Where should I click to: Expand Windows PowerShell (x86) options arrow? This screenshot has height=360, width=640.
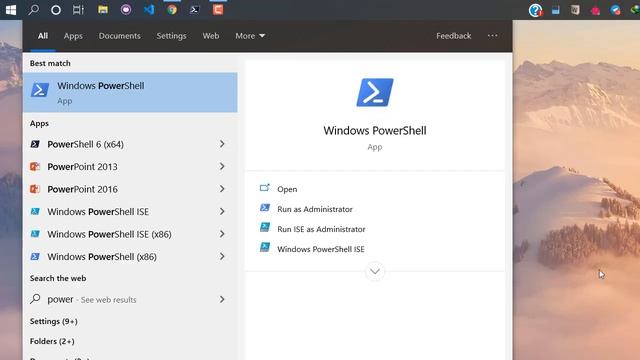(222, 256)
